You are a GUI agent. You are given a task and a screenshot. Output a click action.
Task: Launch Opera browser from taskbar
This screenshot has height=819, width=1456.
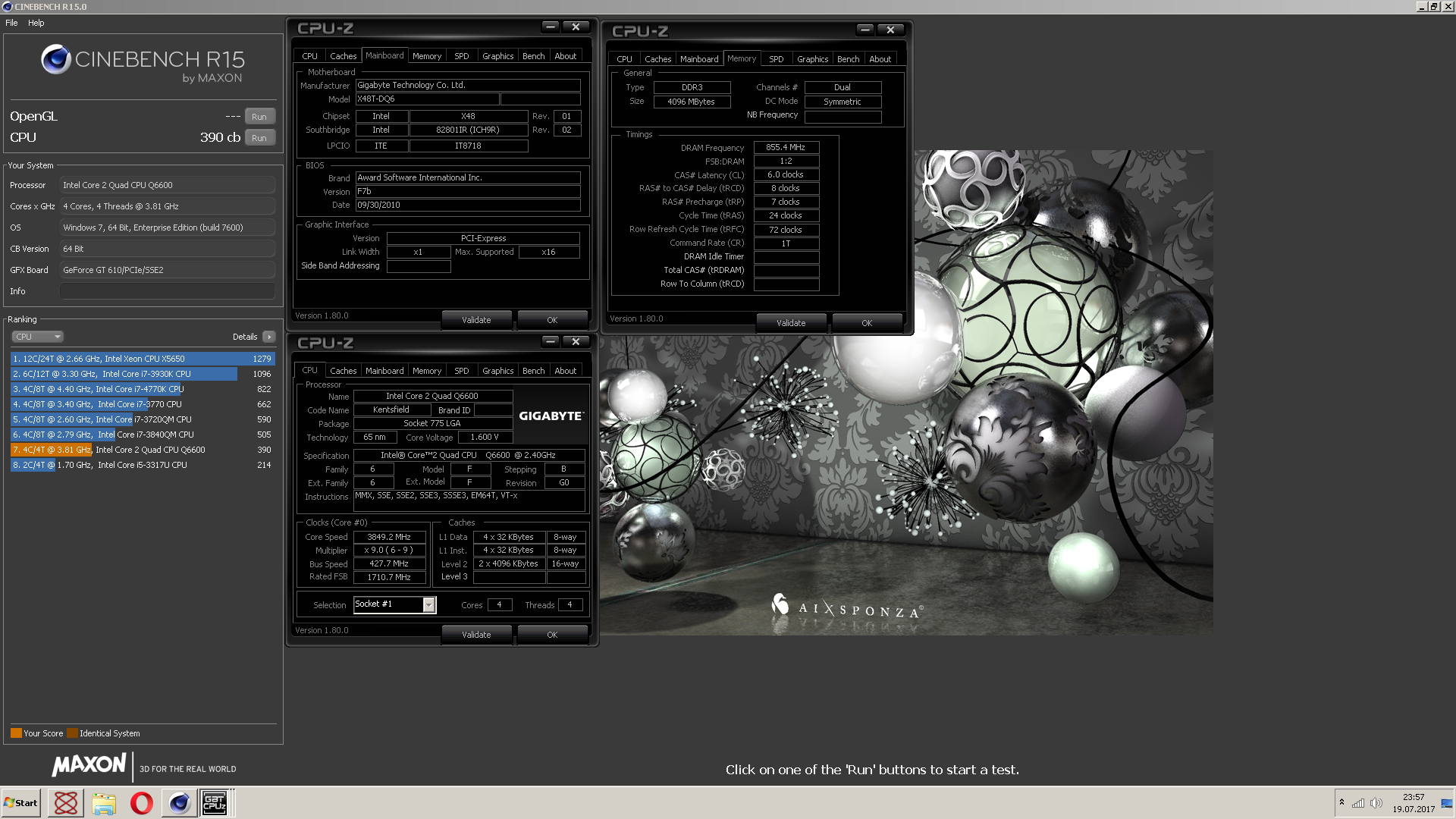[142, 803]
